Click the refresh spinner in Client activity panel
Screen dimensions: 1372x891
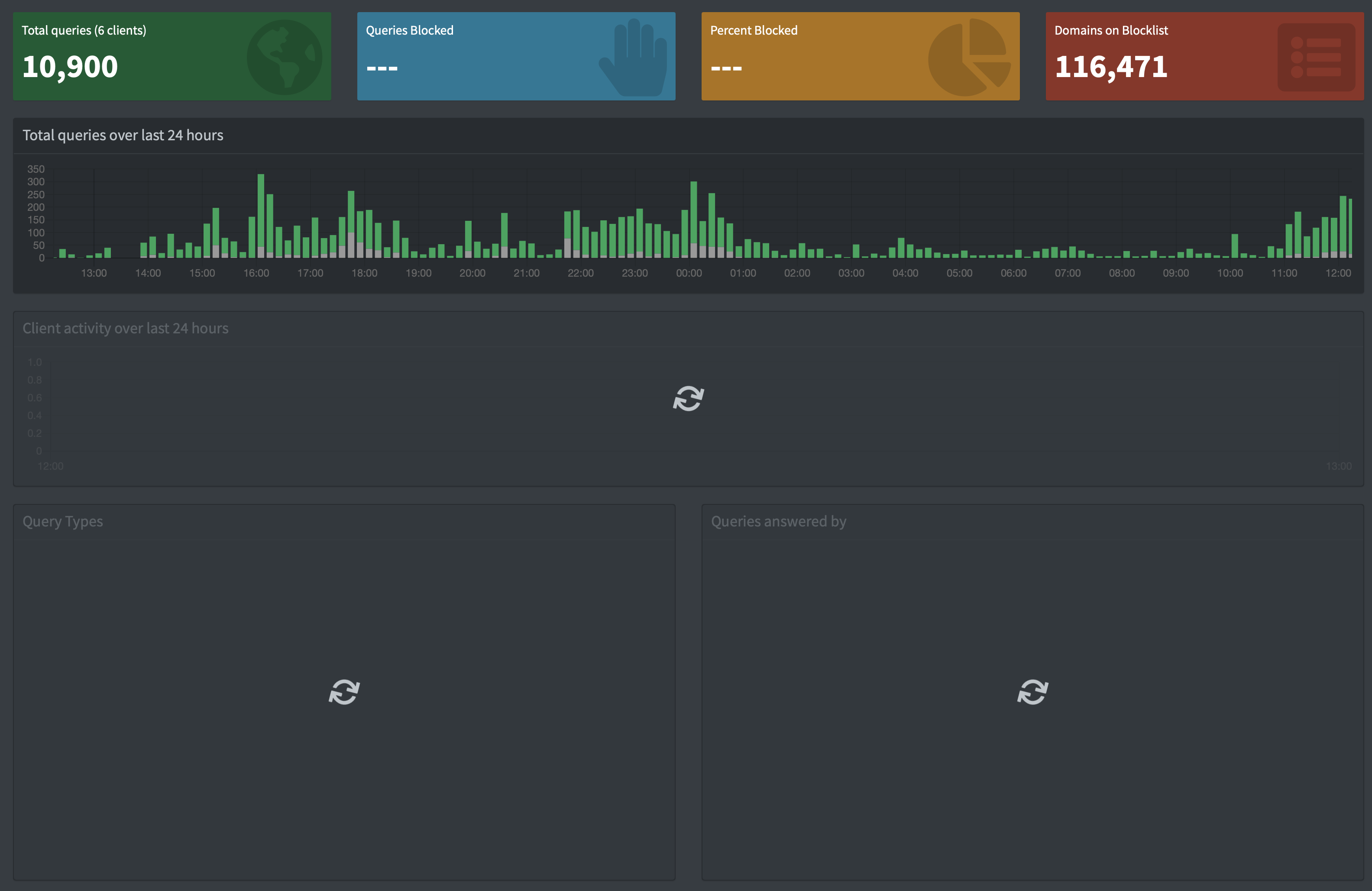tap(688, 399)
